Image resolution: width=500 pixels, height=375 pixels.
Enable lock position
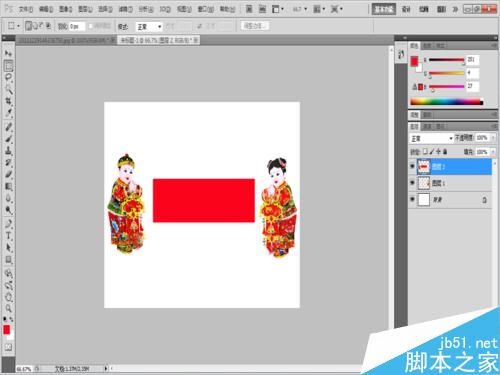[438, 152]
